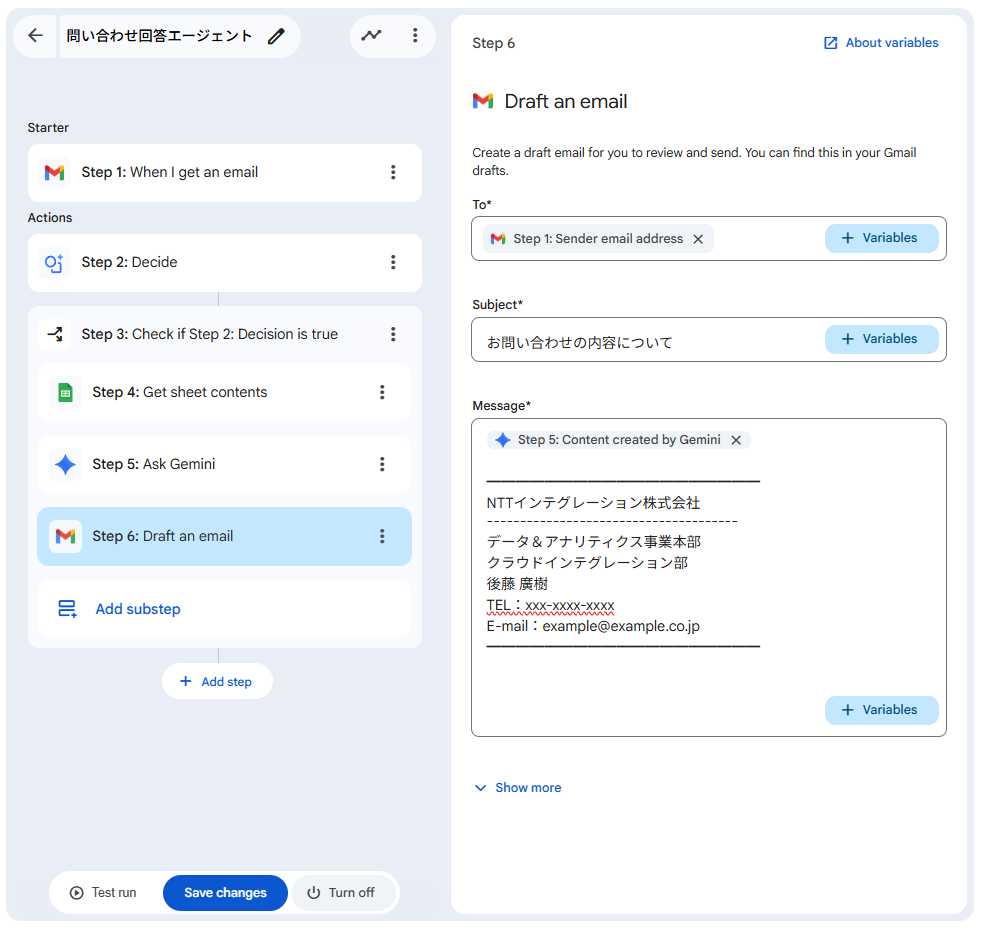
Task: Open Step 6 three-dot options menu
Action: coord(382,537)
